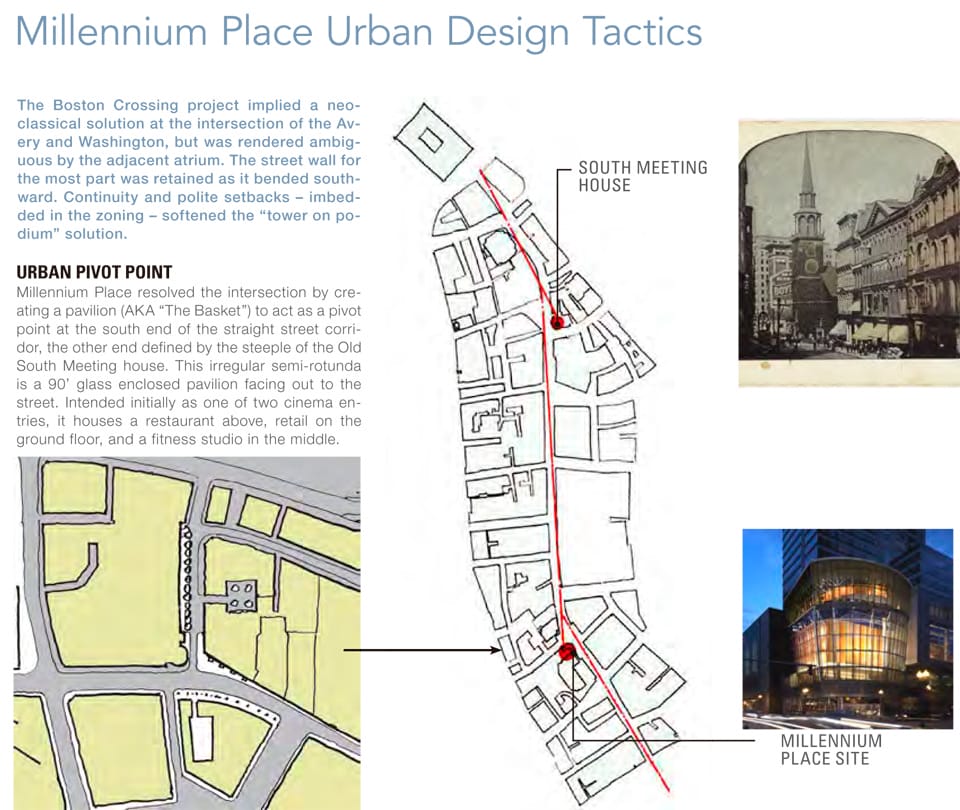Open the Millennium Place night photo
Viewport: 960px width, 810px height.
tap(847, 629)
